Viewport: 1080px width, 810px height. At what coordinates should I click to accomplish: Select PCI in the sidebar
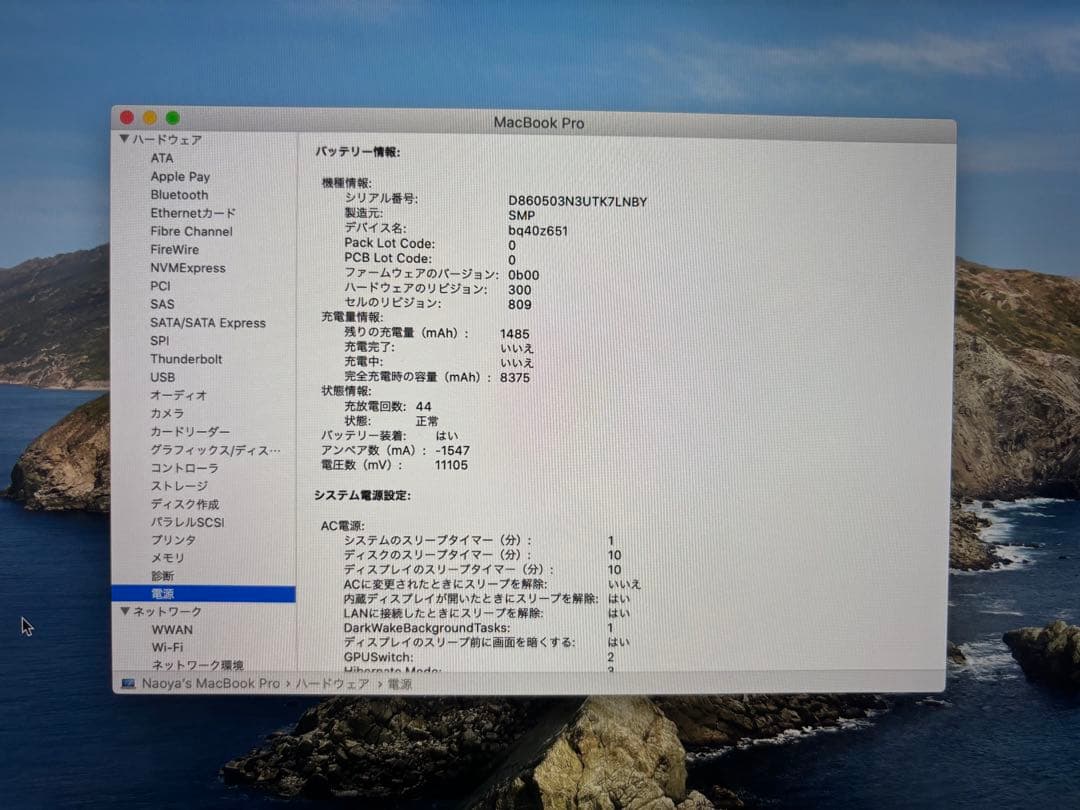[160, 286]
